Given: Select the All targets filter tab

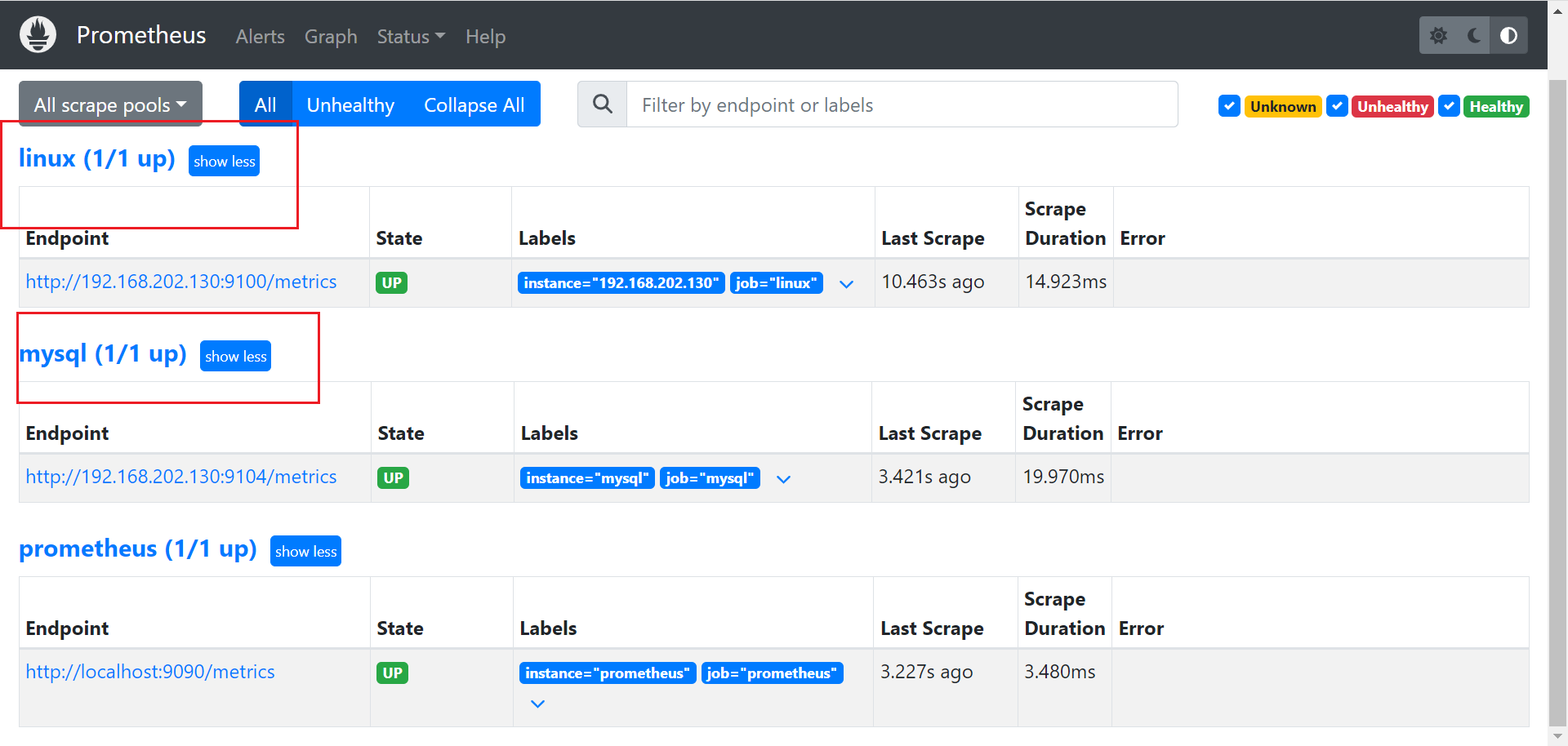Looking at the screenshot, I should pyautogui.click(x=265, y=104).
